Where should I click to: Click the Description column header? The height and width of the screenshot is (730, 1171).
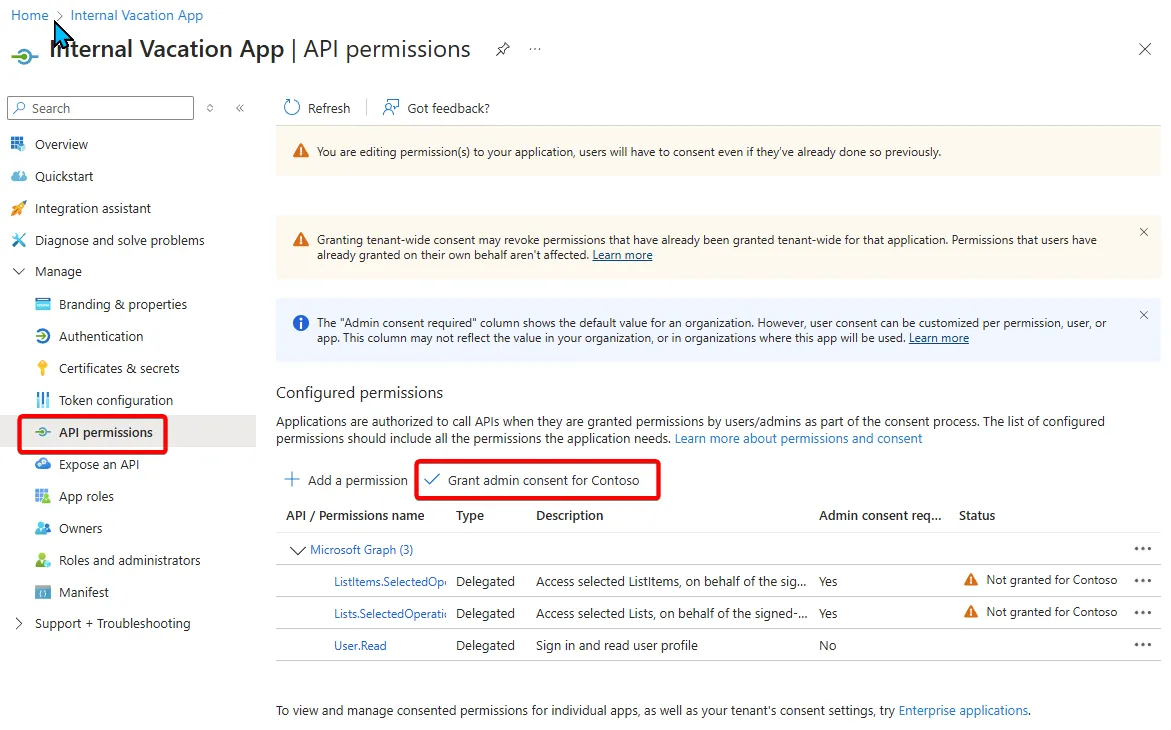tap(569, 516)
